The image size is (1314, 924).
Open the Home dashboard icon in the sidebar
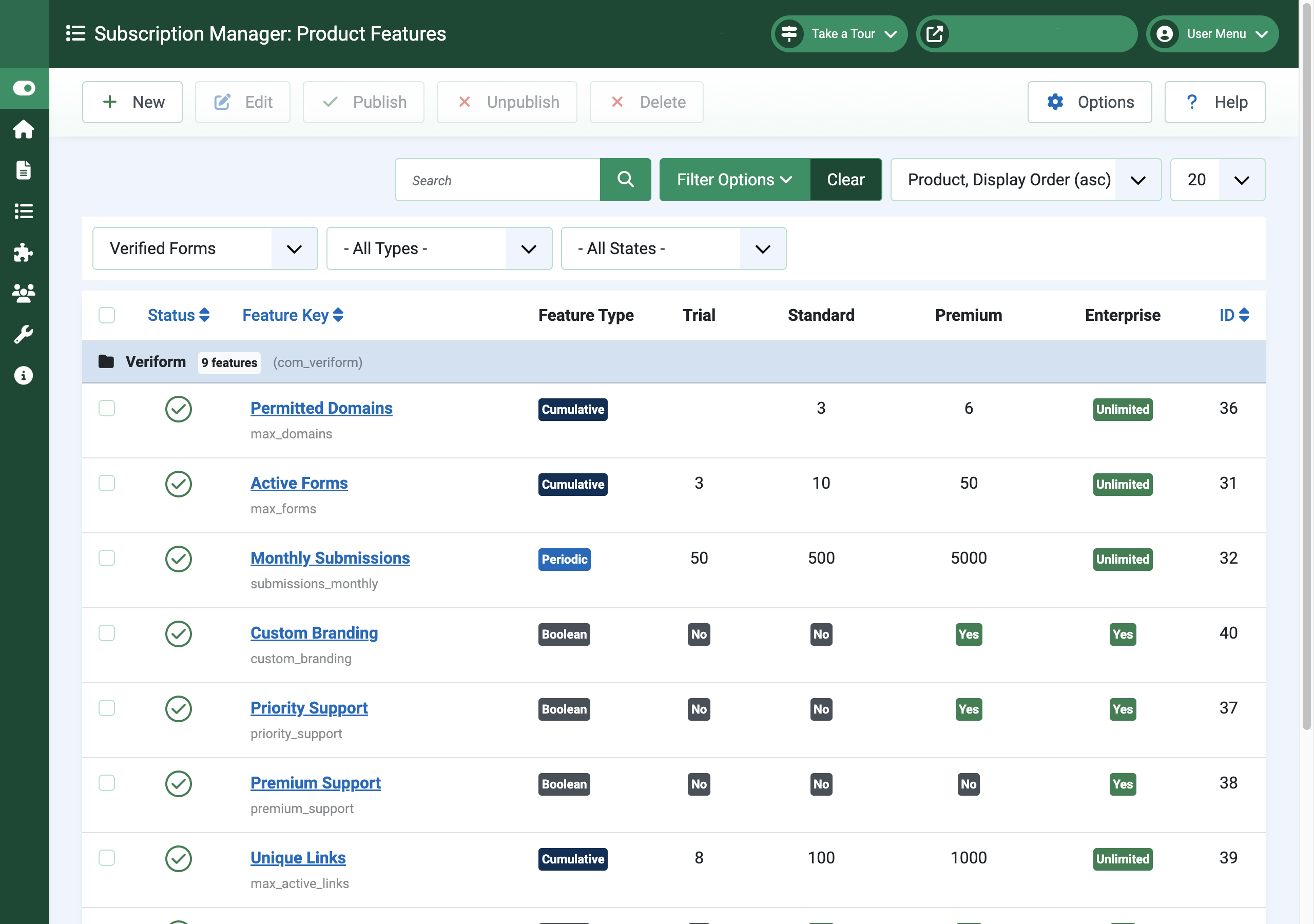[x=24, y=129]
